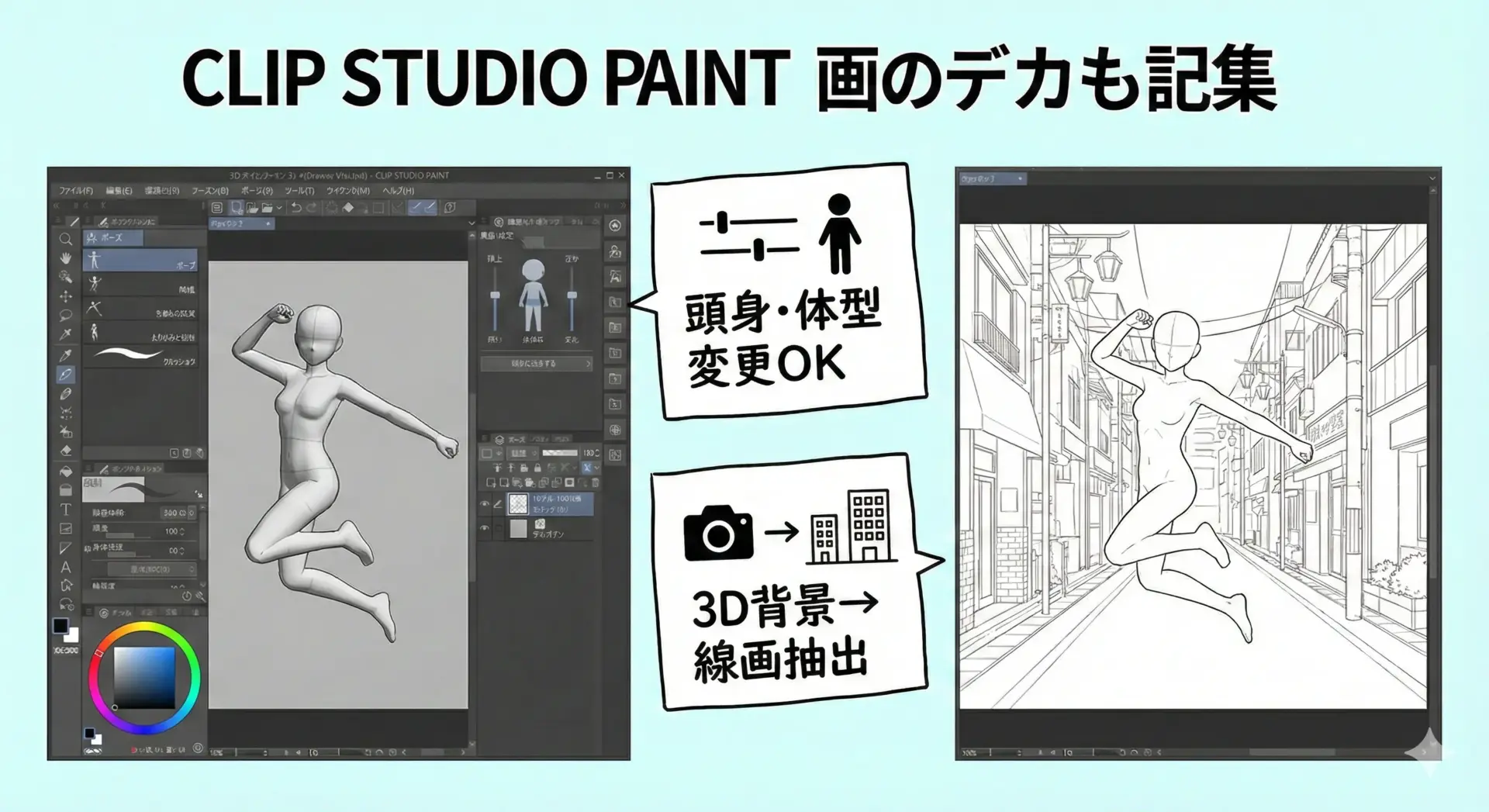The image size is (1489, 812).
Task: Open the 編集(E) menu
Action: pyautogui.click(x=119, y=191)
